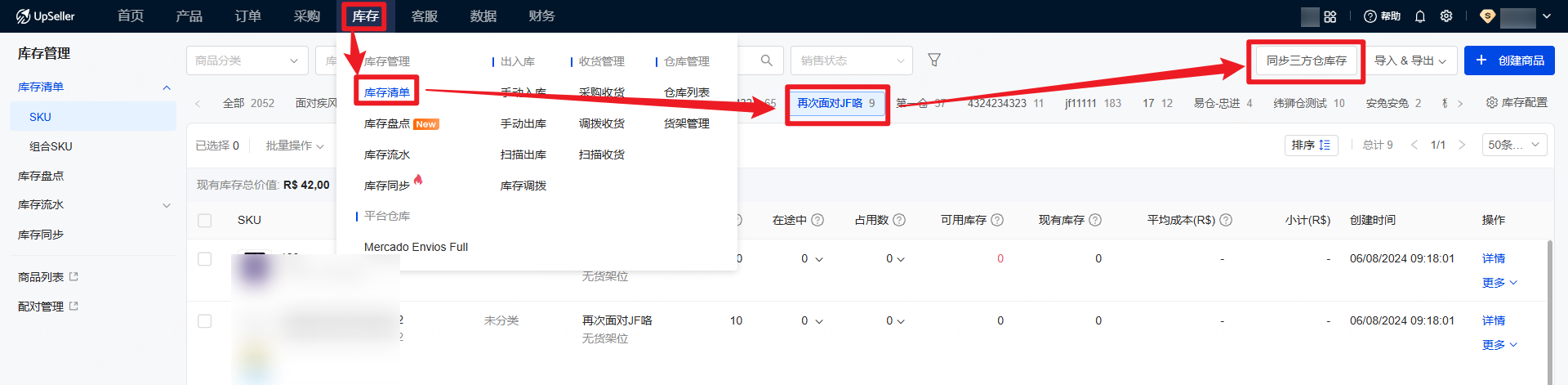Open the 商品分类 dropdown
1568x385 pixels.
[x=247, y=60]
